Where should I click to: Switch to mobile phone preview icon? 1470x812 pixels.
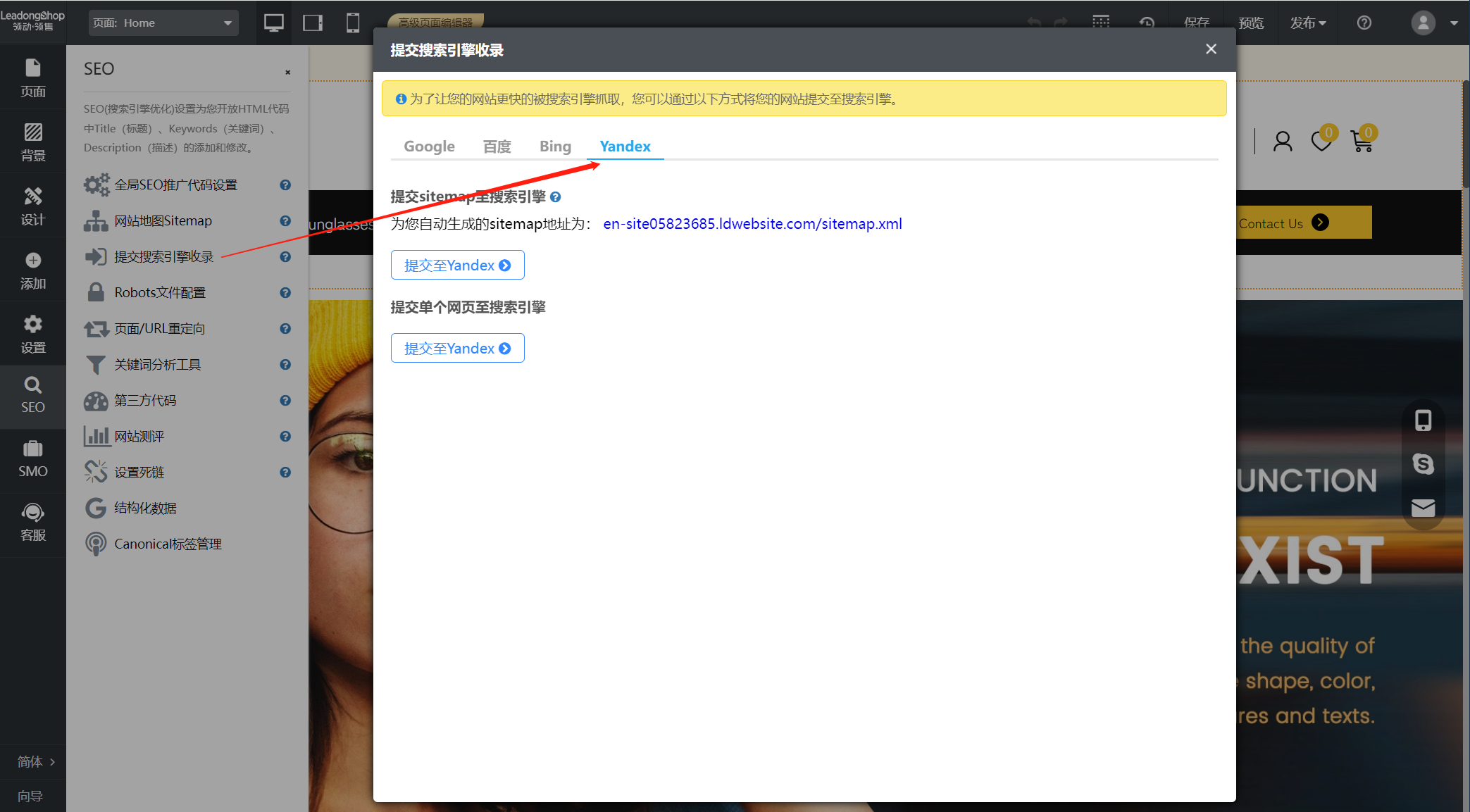pos(353,23)
